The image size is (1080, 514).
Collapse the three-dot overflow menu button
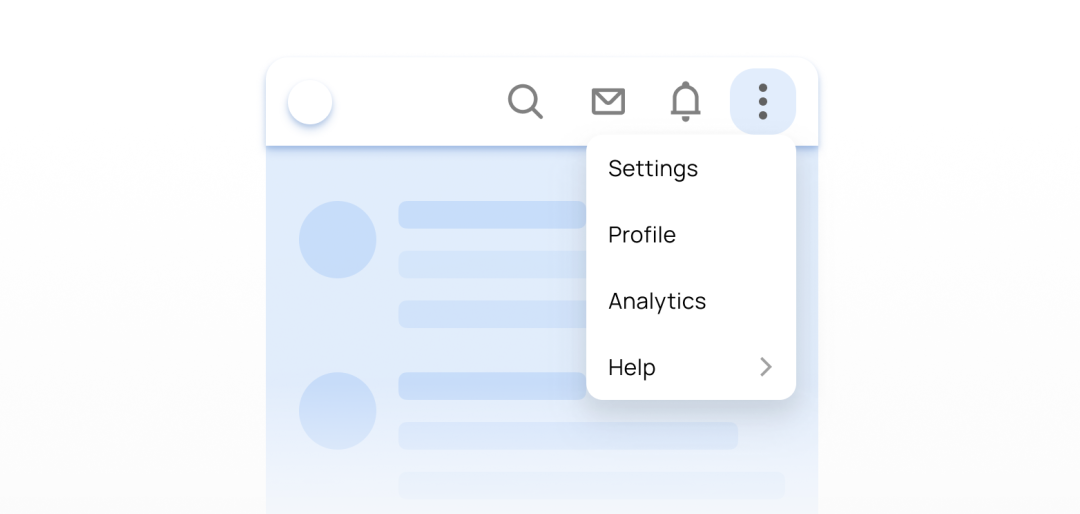[x=762, y=101]
